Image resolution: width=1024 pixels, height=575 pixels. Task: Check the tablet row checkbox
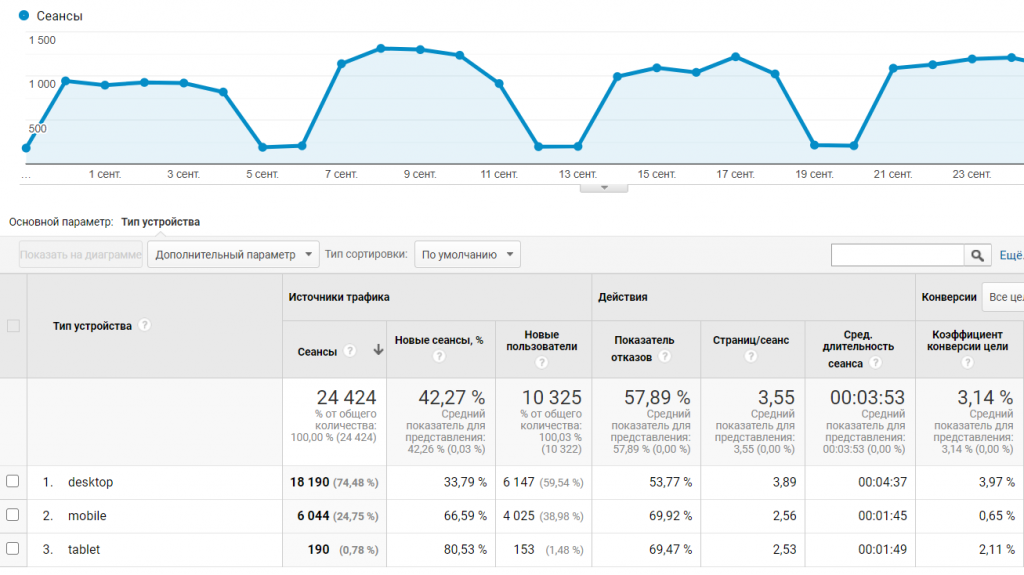13,549
